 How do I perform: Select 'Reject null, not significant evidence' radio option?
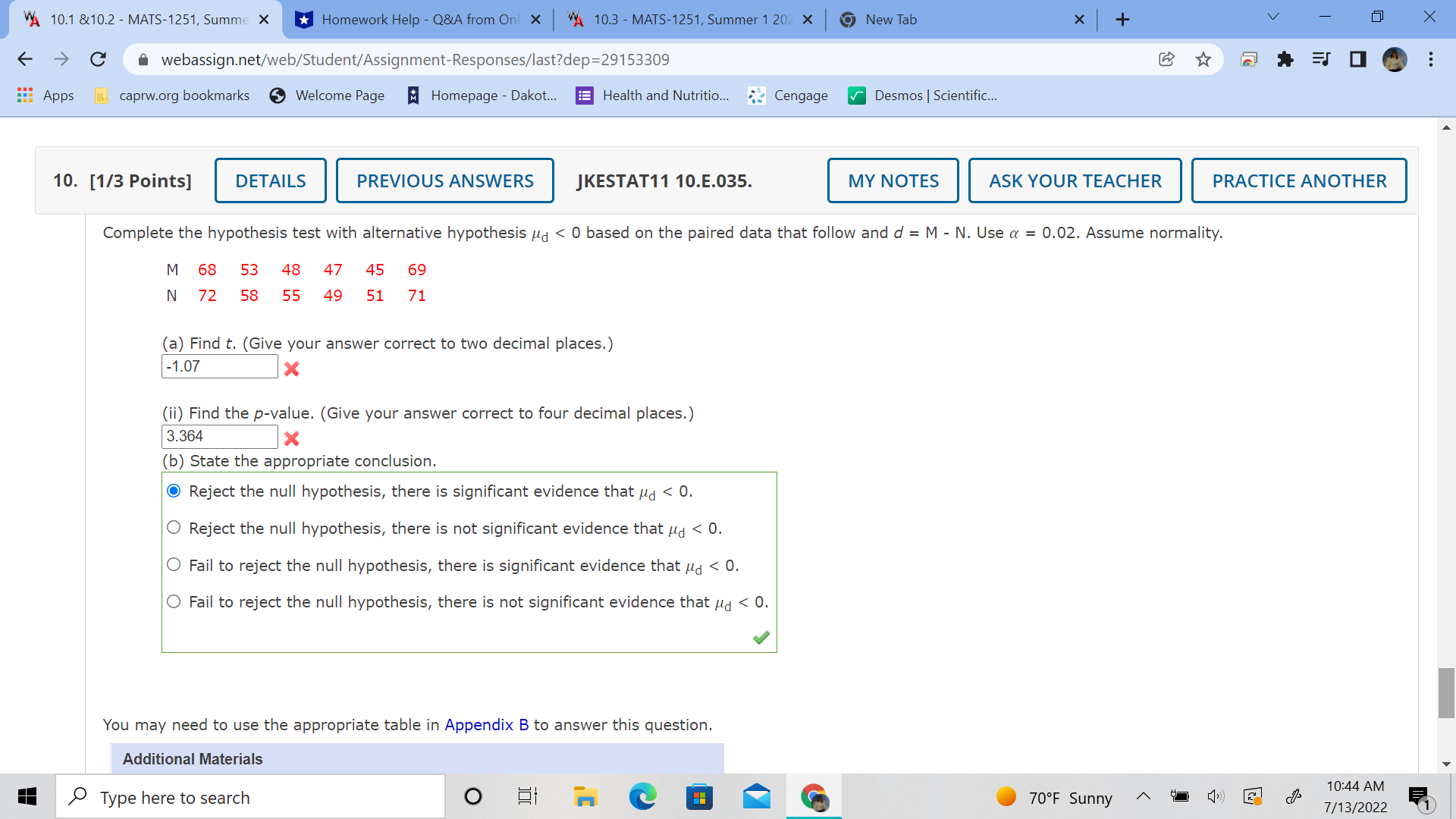coord(174,528)
